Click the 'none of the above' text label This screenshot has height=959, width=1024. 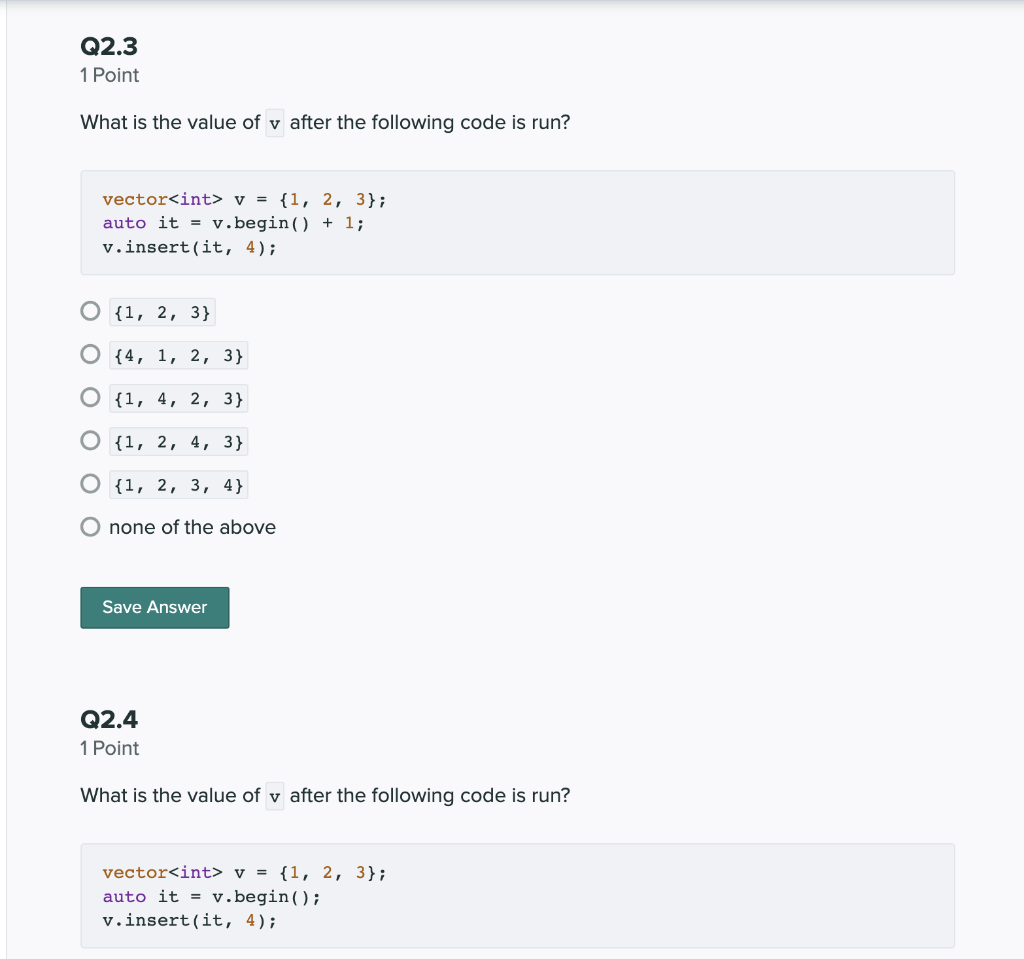192,527
